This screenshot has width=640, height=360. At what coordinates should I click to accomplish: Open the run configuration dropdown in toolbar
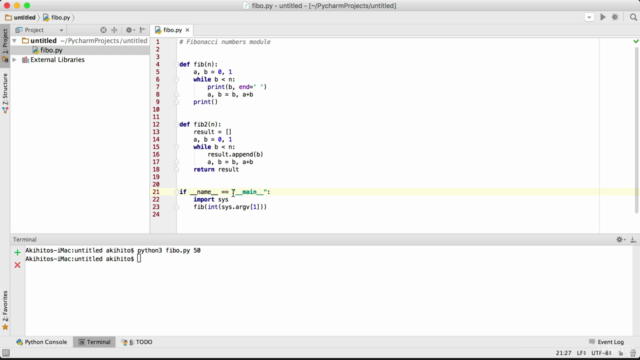point(589,17)
